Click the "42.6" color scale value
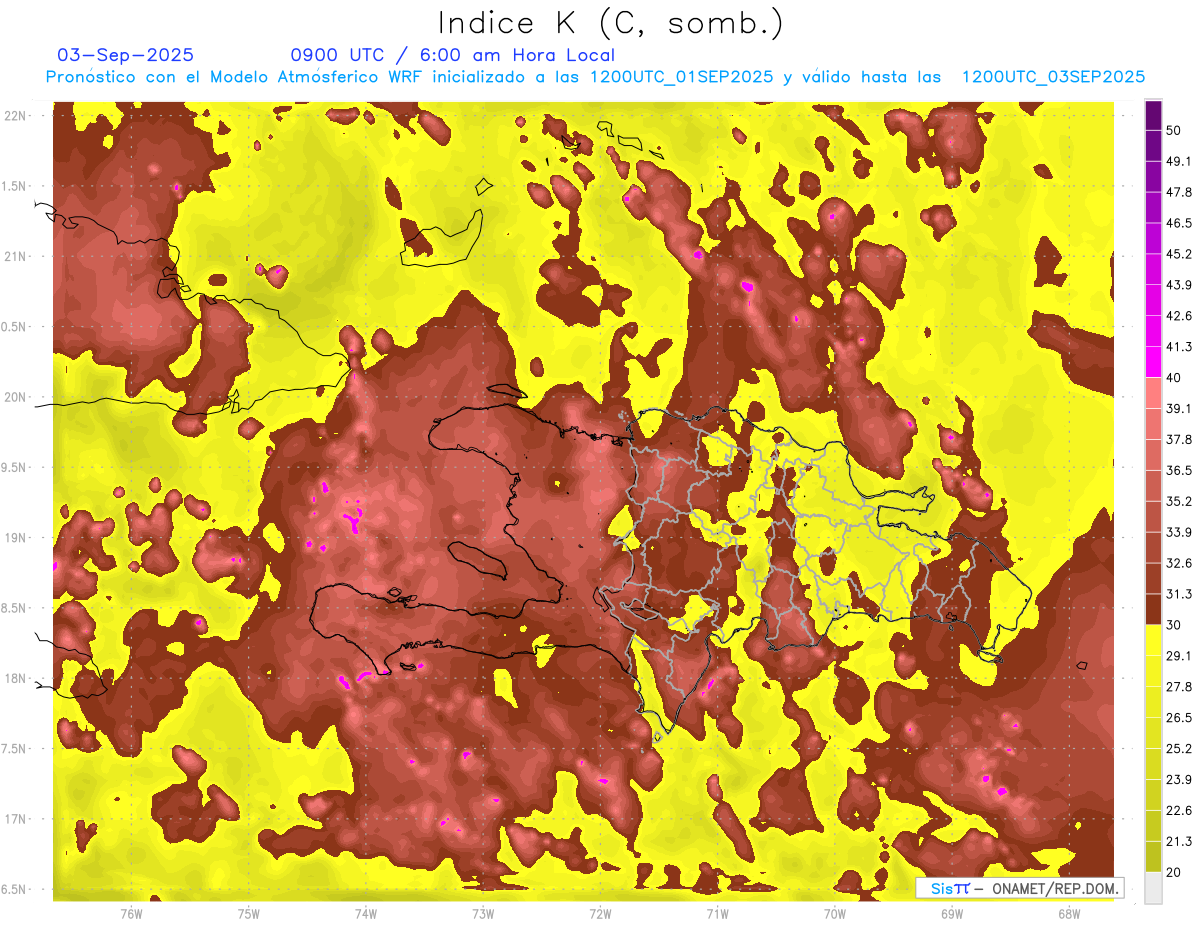This screenshot has height=927, width=1200. (x=1178, y=316)
